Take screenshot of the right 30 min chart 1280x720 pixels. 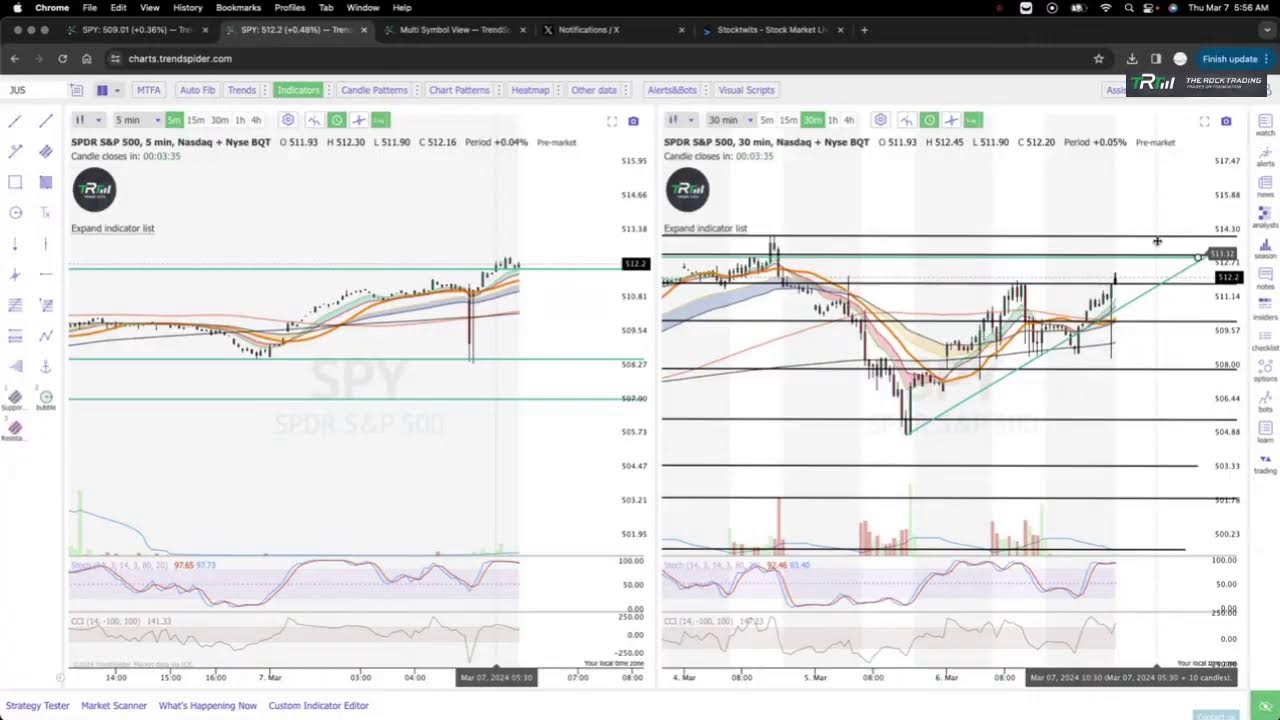[1226, 121]
